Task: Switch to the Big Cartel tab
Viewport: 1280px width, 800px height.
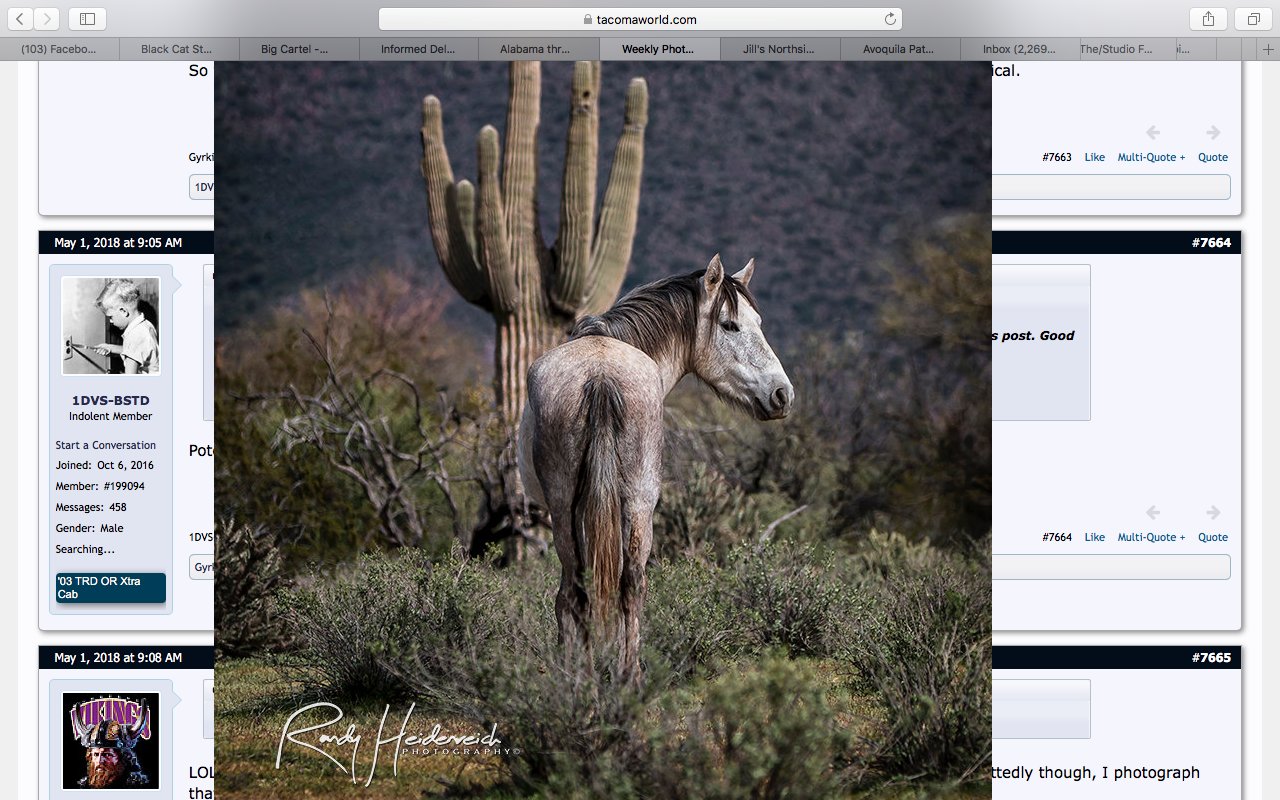Action: [x=299, y=49]
